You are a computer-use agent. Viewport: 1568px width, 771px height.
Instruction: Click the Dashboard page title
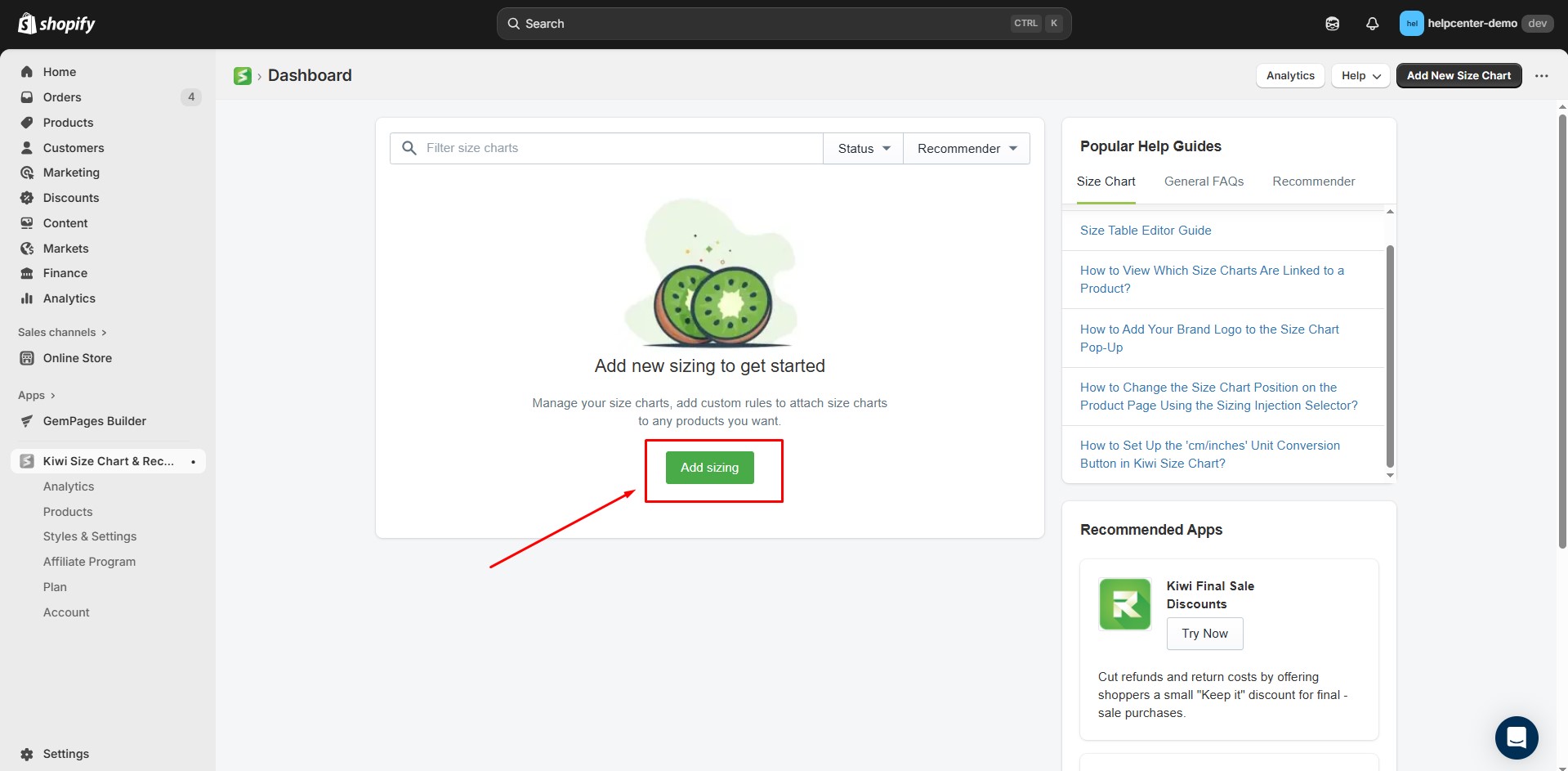click(310, 76)
